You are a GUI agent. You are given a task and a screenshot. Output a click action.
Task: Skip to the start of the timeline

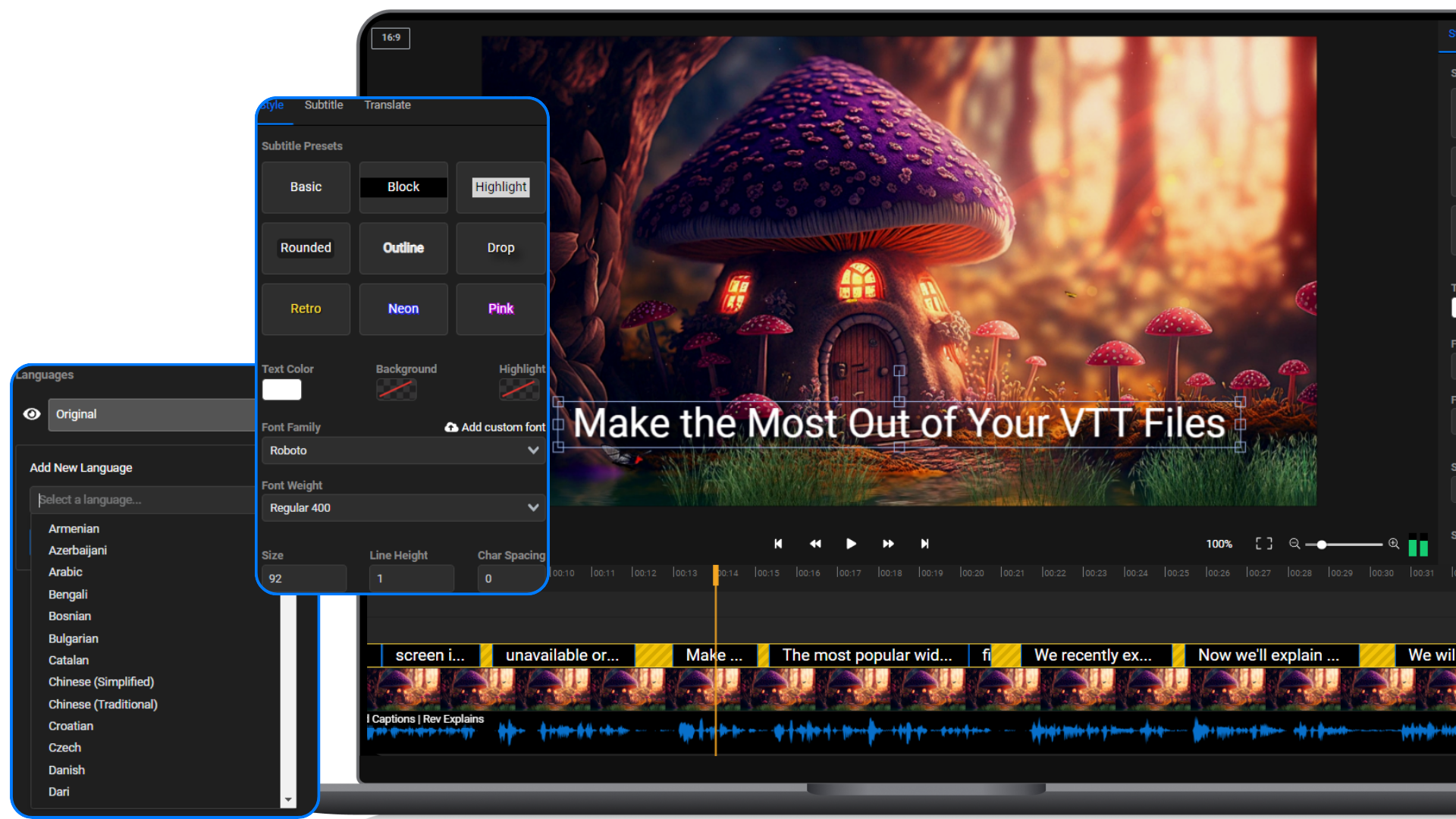(778, 544)
